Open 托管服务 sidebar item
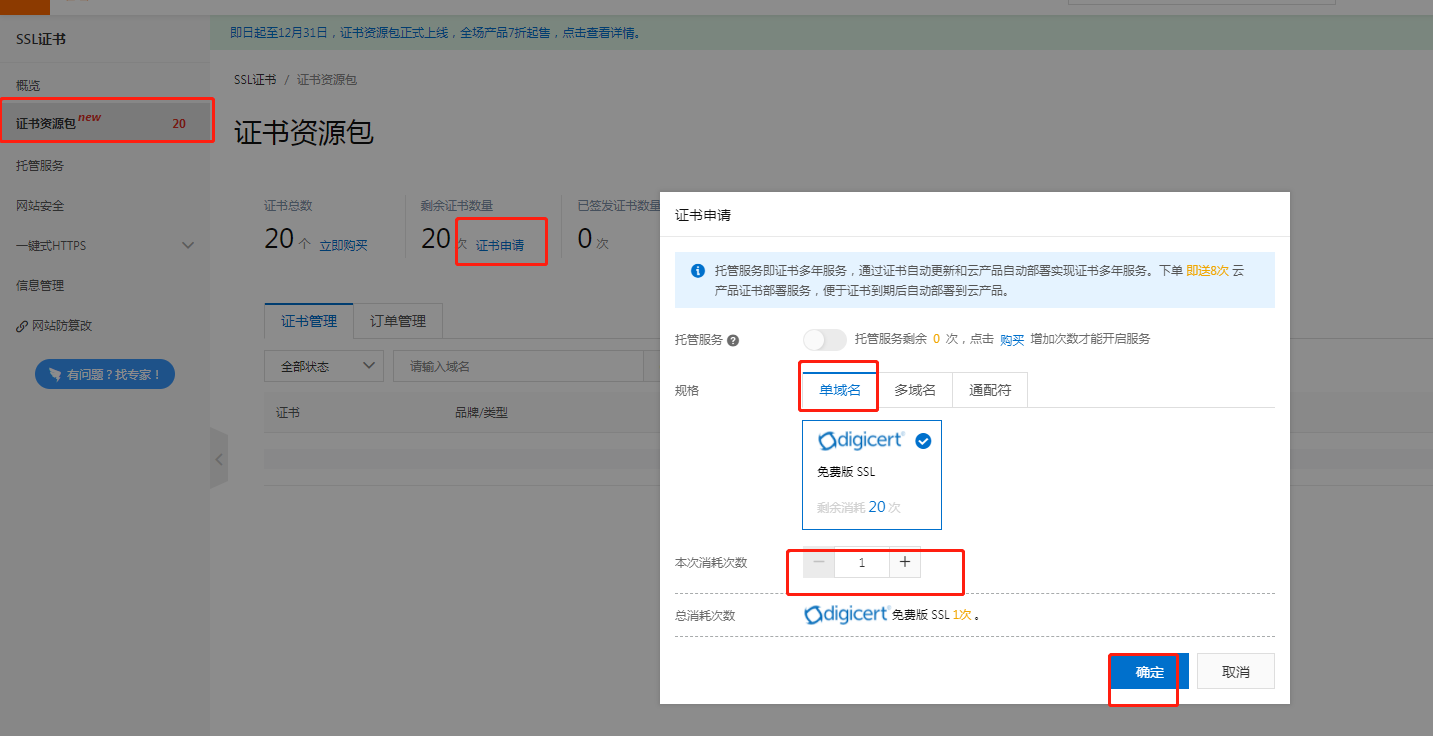The image size is (1433, 736). (x=40, y=166)
